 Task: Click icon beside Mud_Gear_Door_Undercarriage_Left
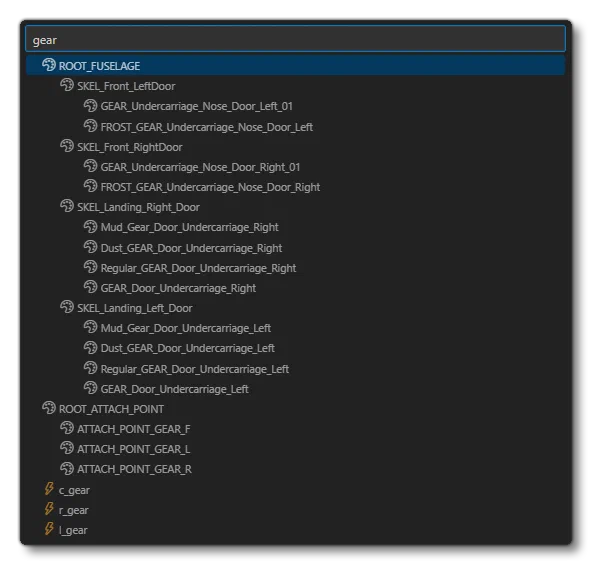click(x=90, y=327)
